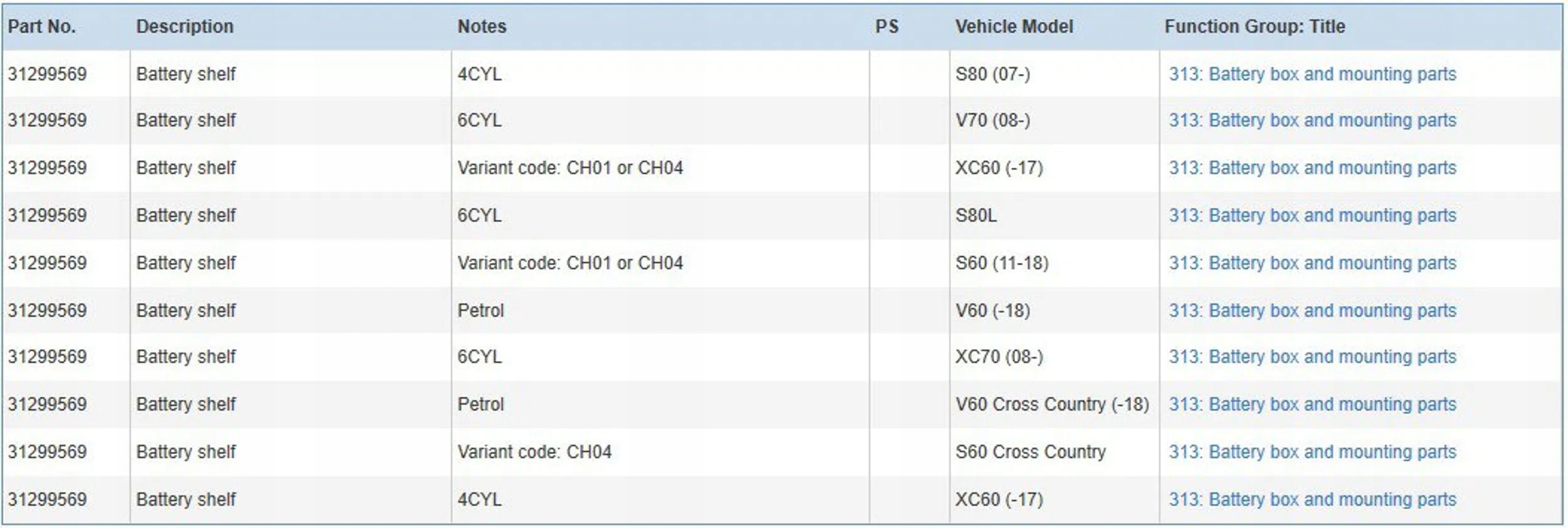This screenshot has height=528, width=1568.
Task: Click the XC70 (08-) vehicle model cell
Action: (x=999, y=357)
